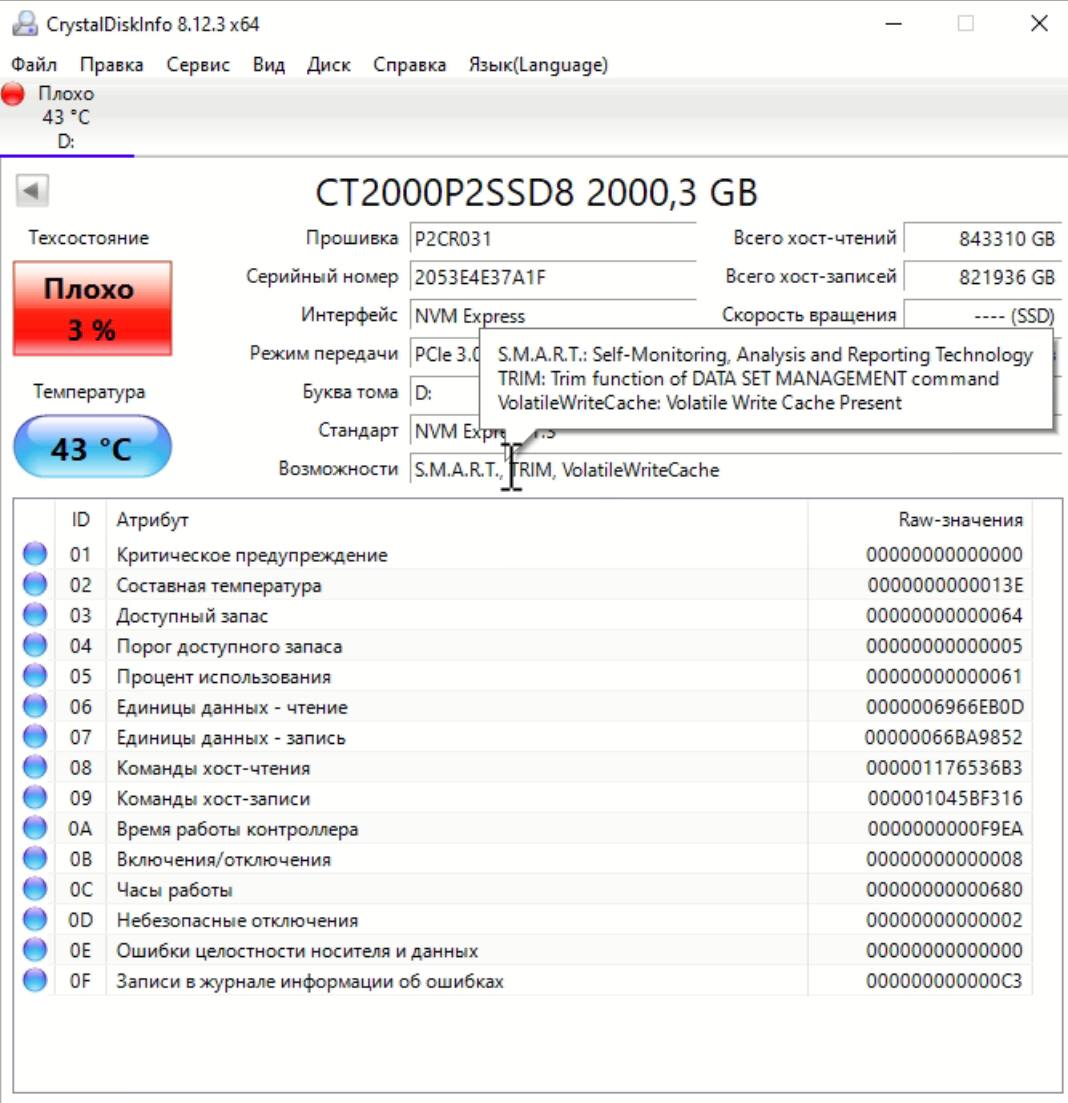Click blue status icon for attribute 0F
The width and height of the screenshot is (1068, 1103).
tap(34, 980)
